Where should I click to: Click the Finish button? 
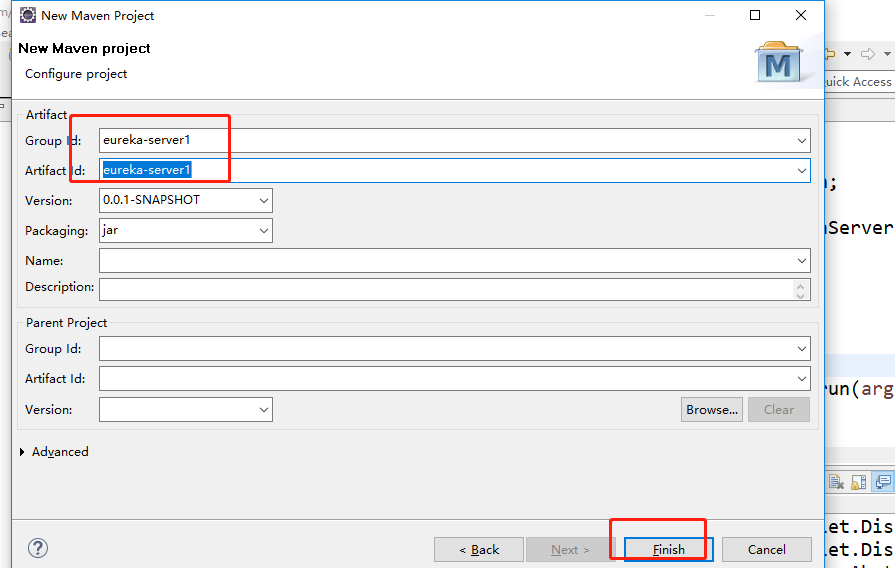[x=668, y=549]
